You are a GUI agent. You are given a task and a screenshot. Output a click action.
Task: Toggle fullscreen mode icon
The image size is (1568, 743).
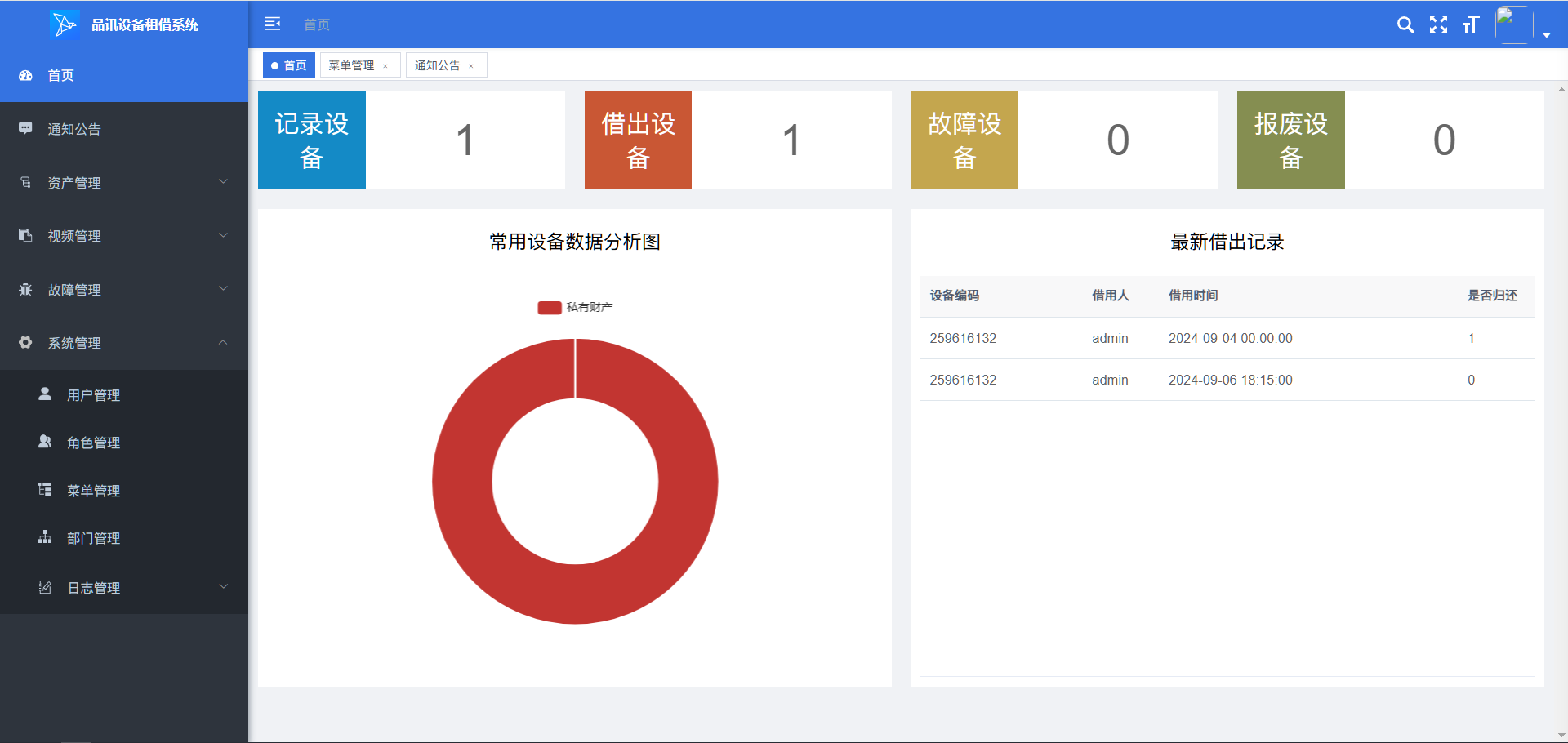[x=1438, y=24]
